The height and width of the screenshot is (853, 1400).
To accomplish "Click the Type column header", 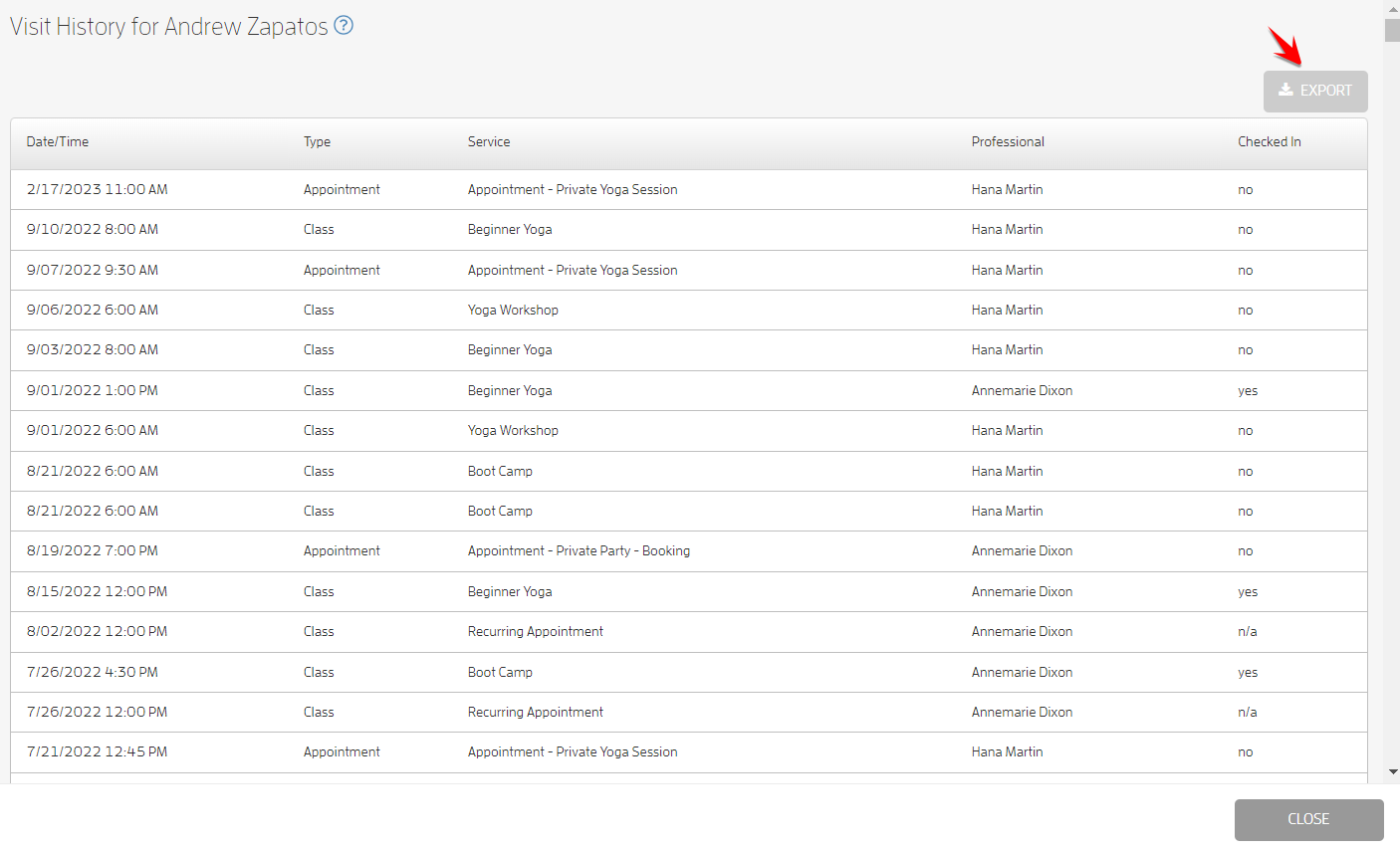I will (317, 142).
